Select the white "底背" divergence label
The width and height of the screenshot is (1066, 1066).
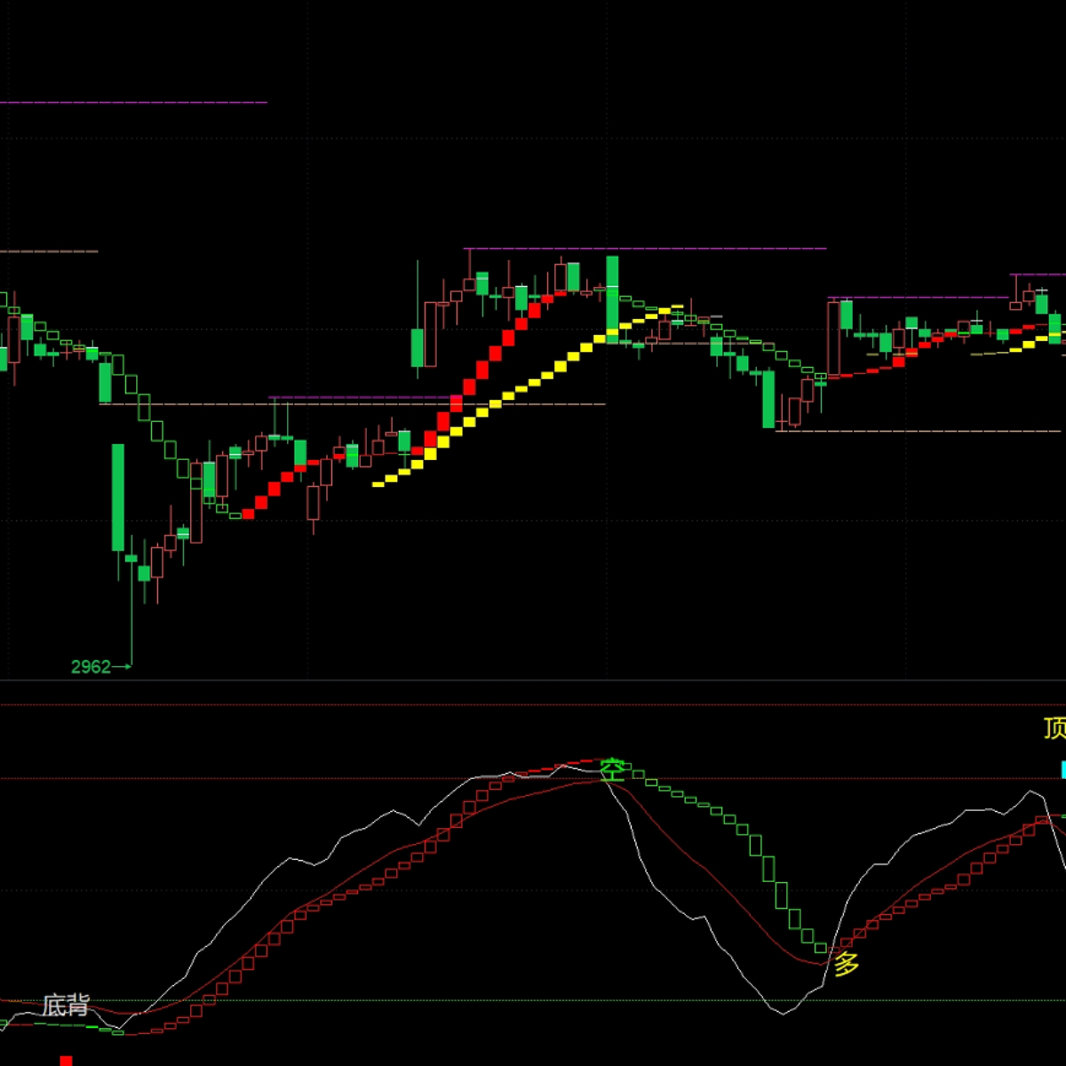coord(66,1005)
